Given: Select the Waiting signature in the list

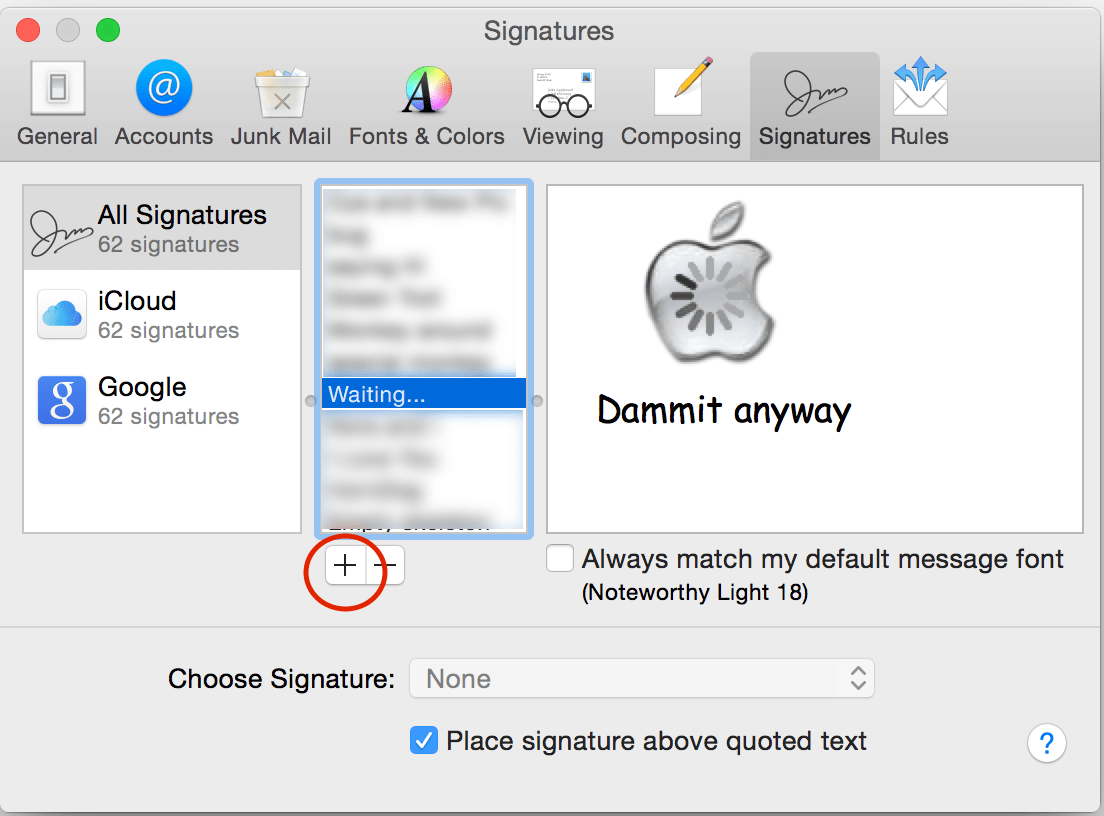Looking at the screenshot, I should tap(423, 393).
